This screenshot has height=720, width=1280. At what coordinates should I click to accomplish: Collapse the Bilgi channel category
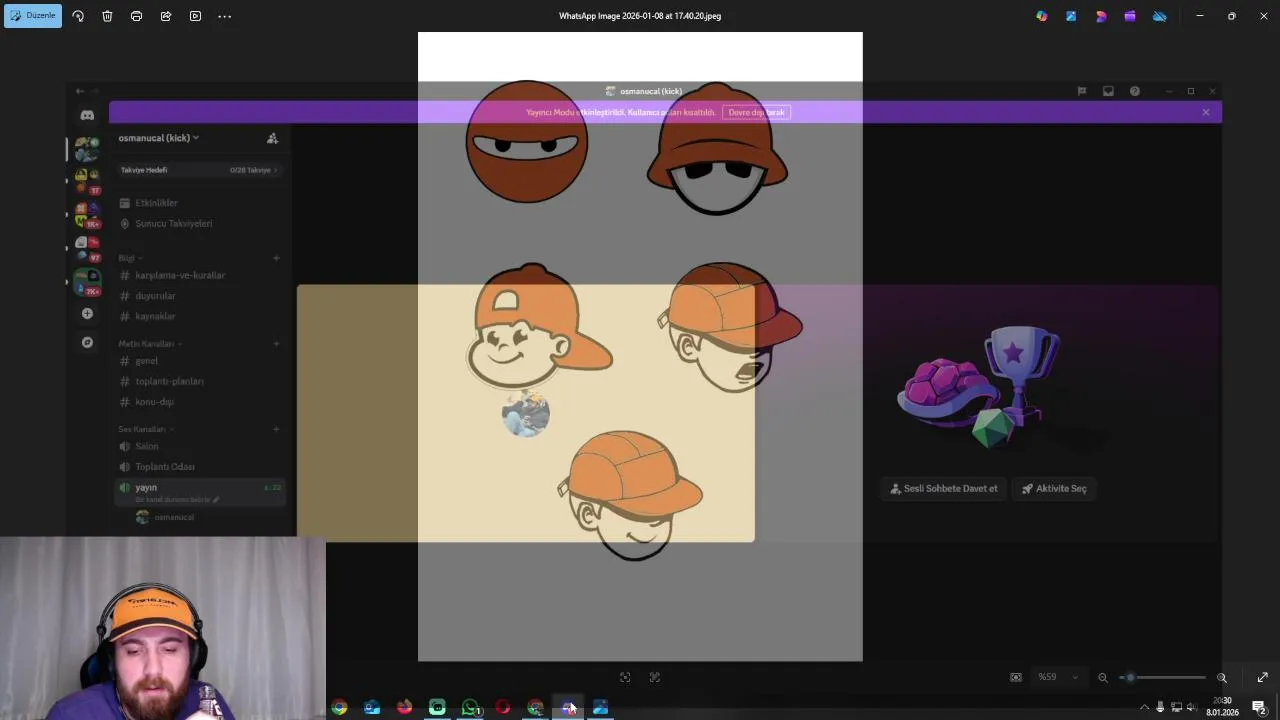[130, 258]
